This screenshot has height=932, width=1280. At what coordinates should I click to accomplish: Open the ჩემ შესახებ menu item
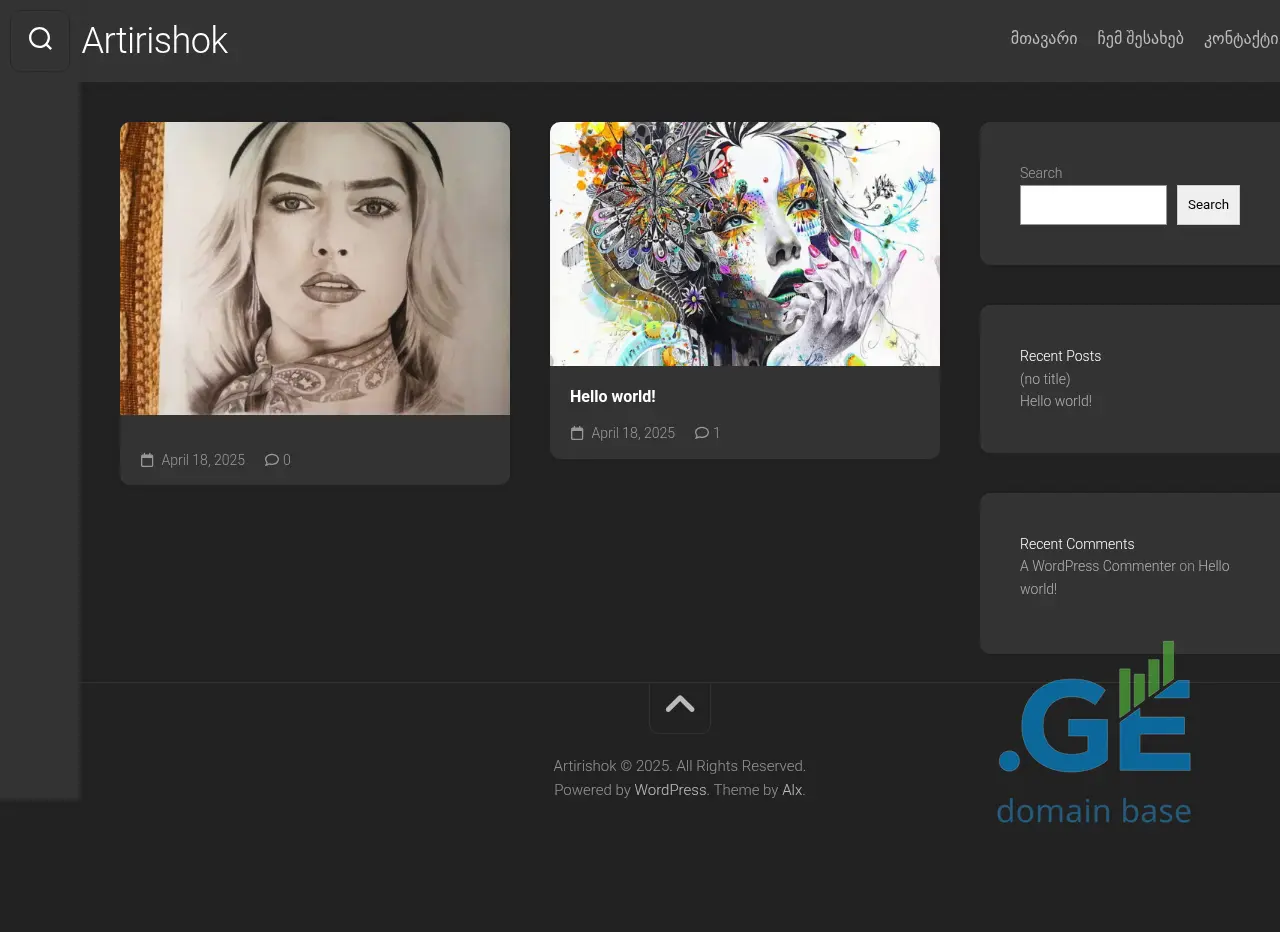pyautogui.click(x=1140, y=39)
